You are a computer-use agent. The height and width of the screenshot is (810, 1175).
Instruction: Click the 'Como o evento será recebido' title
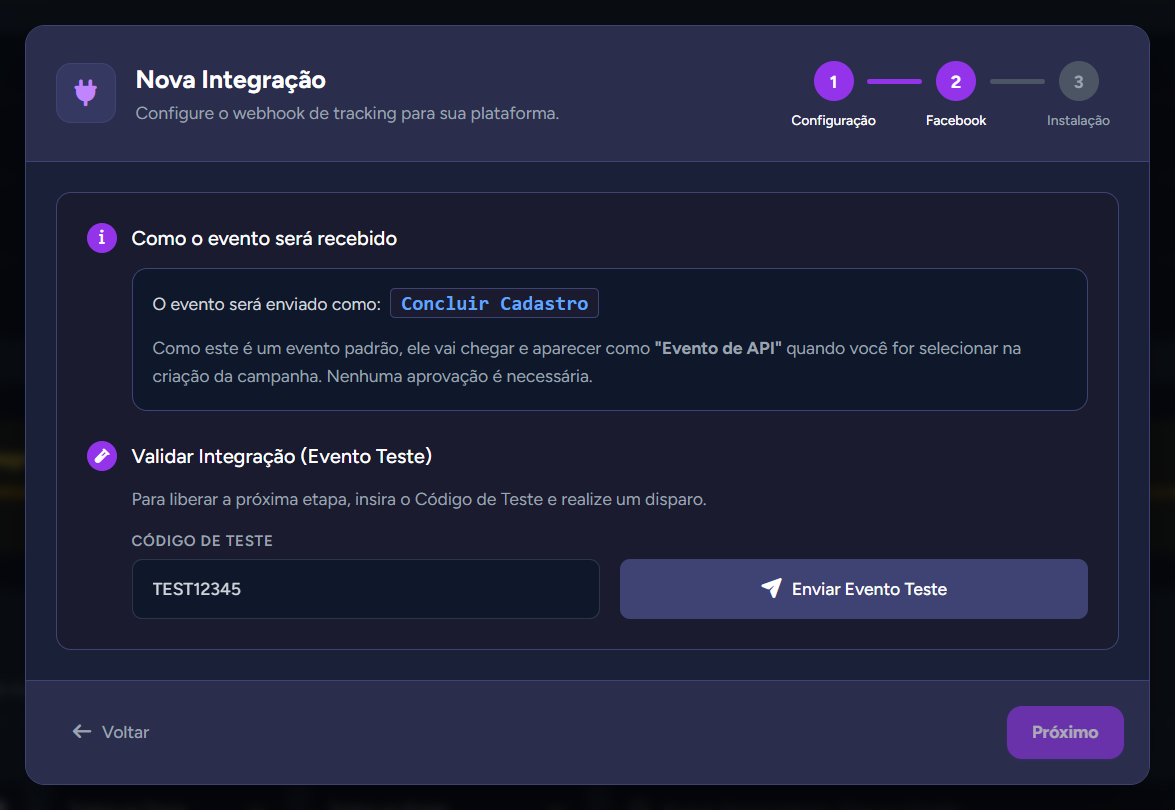coord(264,238)
